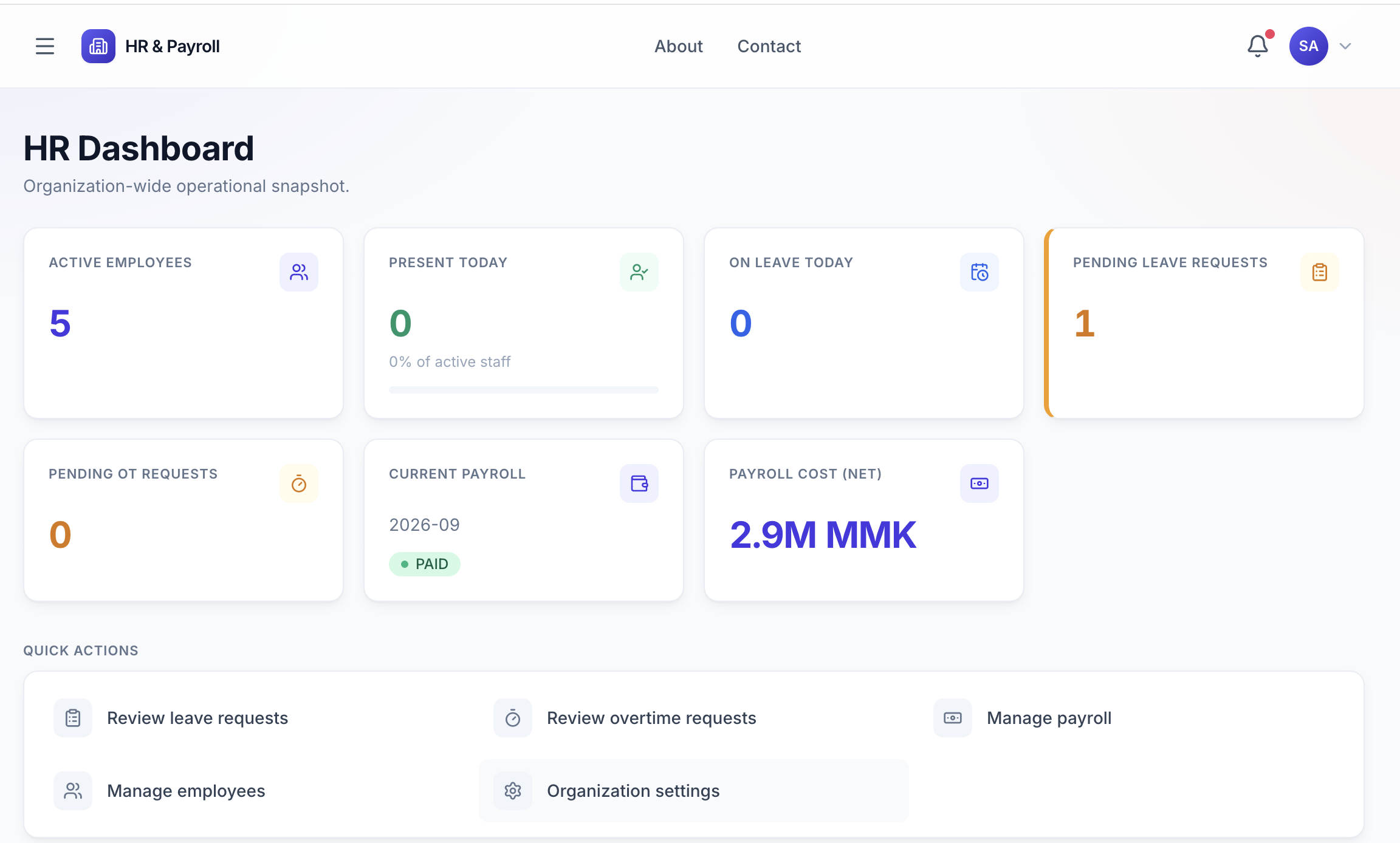Click the 'Organization-wide operational snapshot.' subtitle
Screen dimensions: 1400x843
point(187,186)
